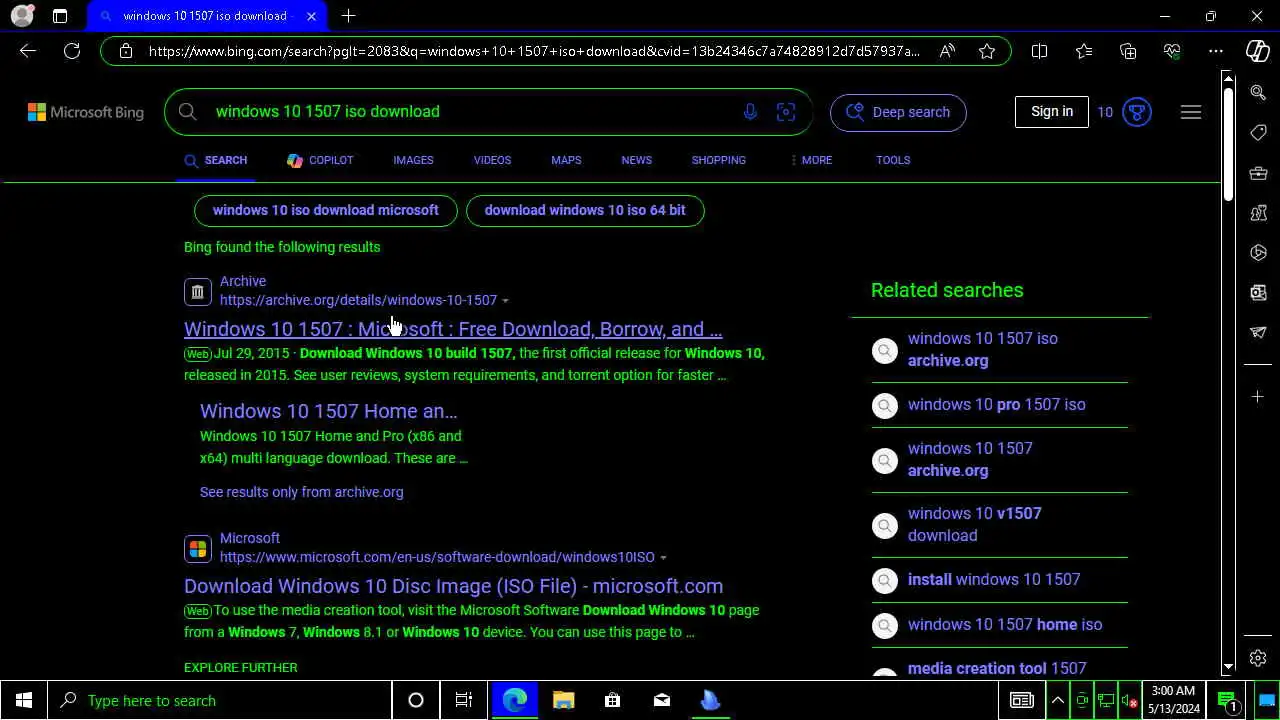The image size is (1280, 720).
Task: Open Microsoft Store from taskbar
Action: point(612,700)
